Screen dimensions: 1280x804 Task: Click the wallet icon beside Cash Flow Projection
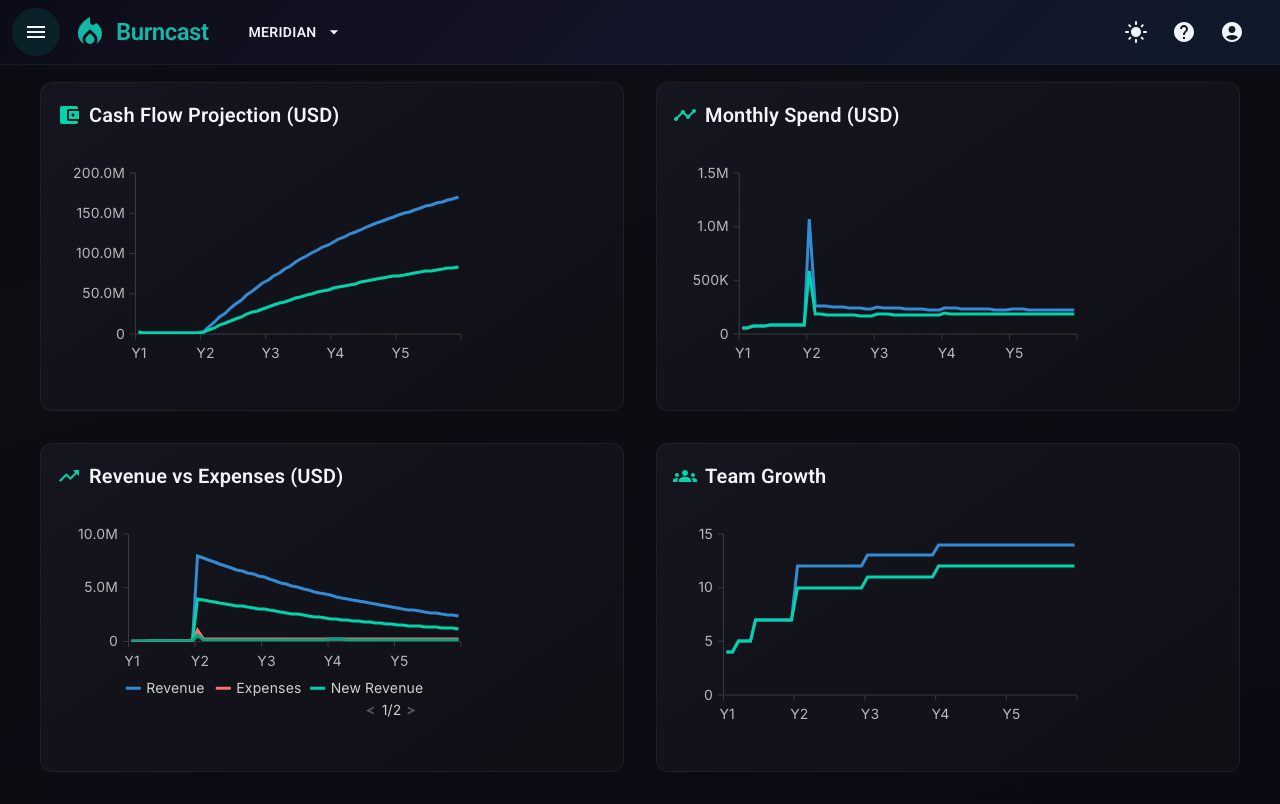coord(69,115)
